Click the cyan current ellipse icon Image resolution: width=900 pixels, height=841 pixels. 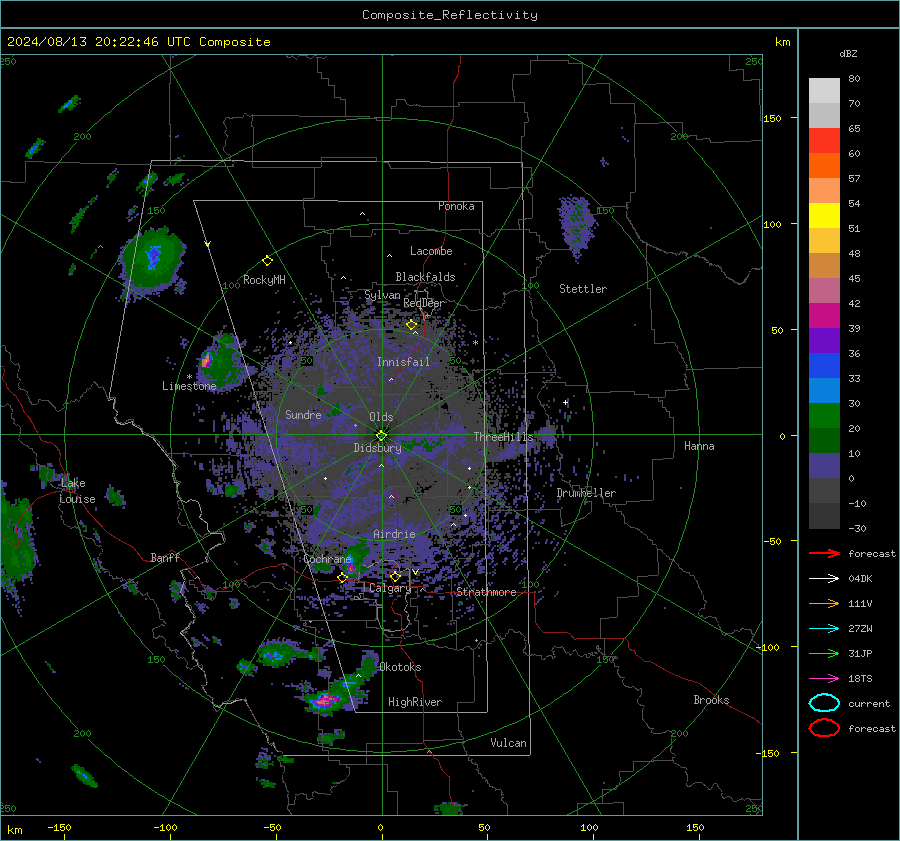coord(824,703)
